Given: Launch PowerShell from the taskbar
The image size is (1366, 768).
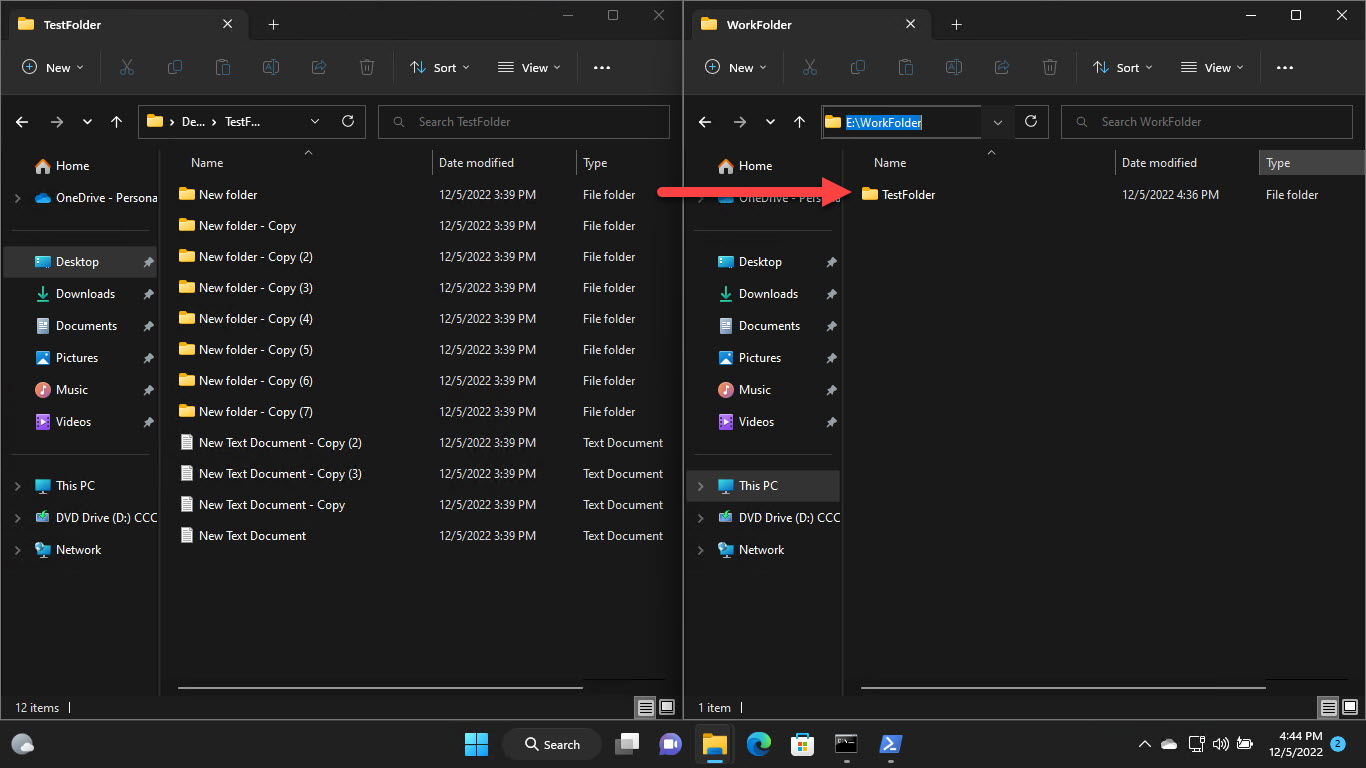Looking at the screenshot, I should point(890,744).
